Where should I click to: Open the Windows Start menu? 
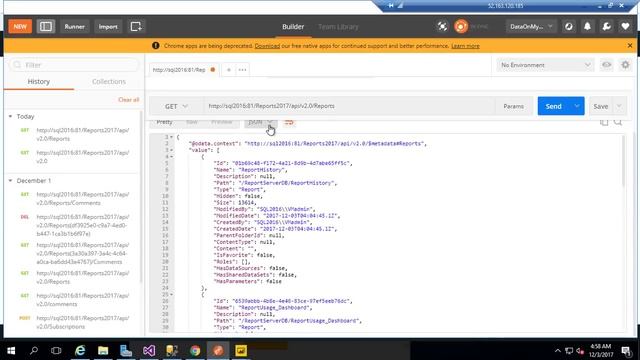coord(11,350)
